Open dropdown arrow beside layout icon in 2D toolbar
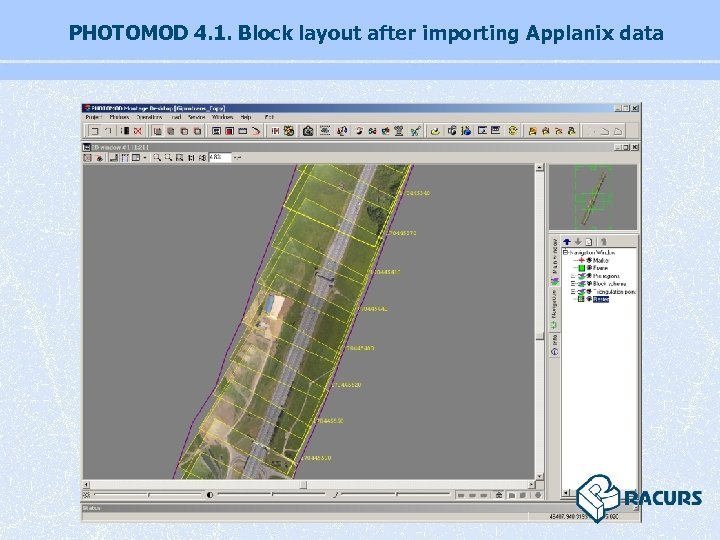 [x=145, y=158]
